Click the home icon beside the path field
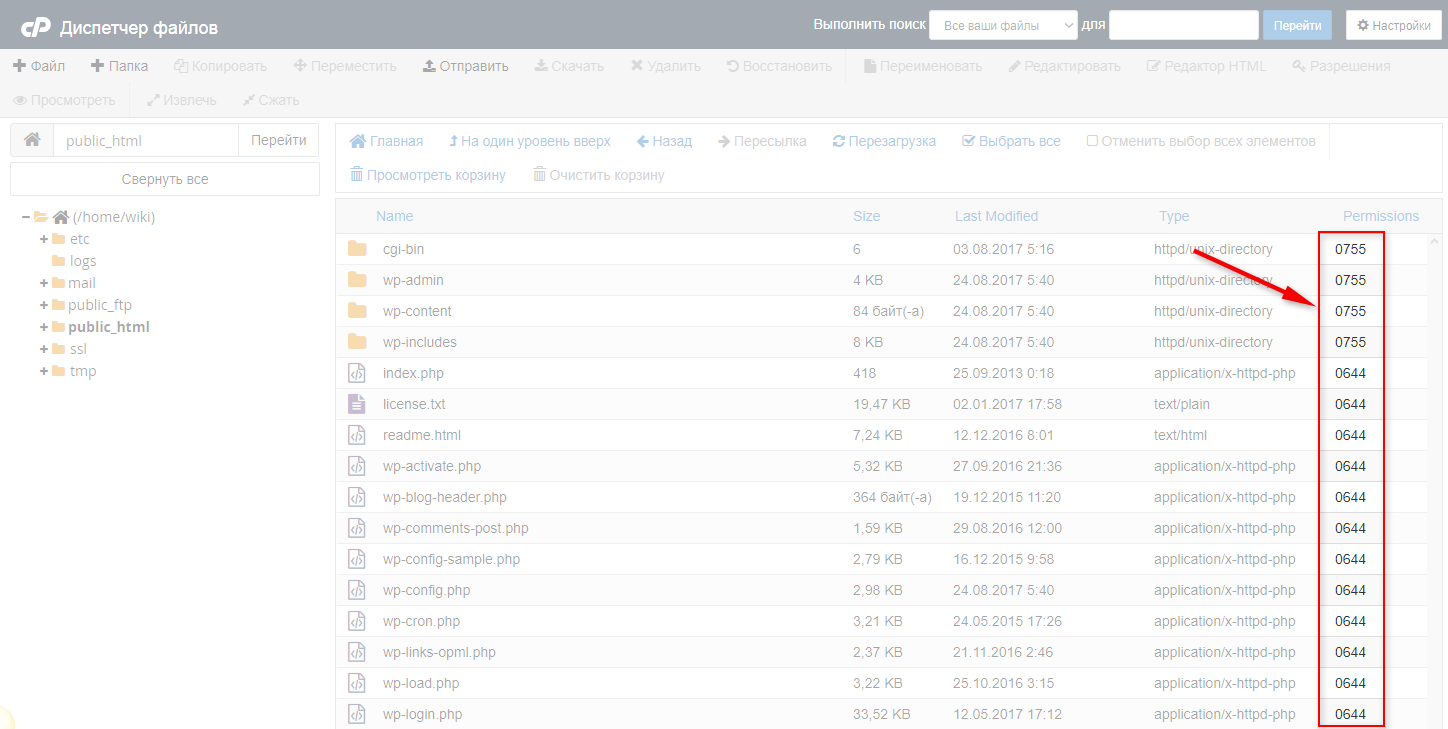 pos(32,140)
